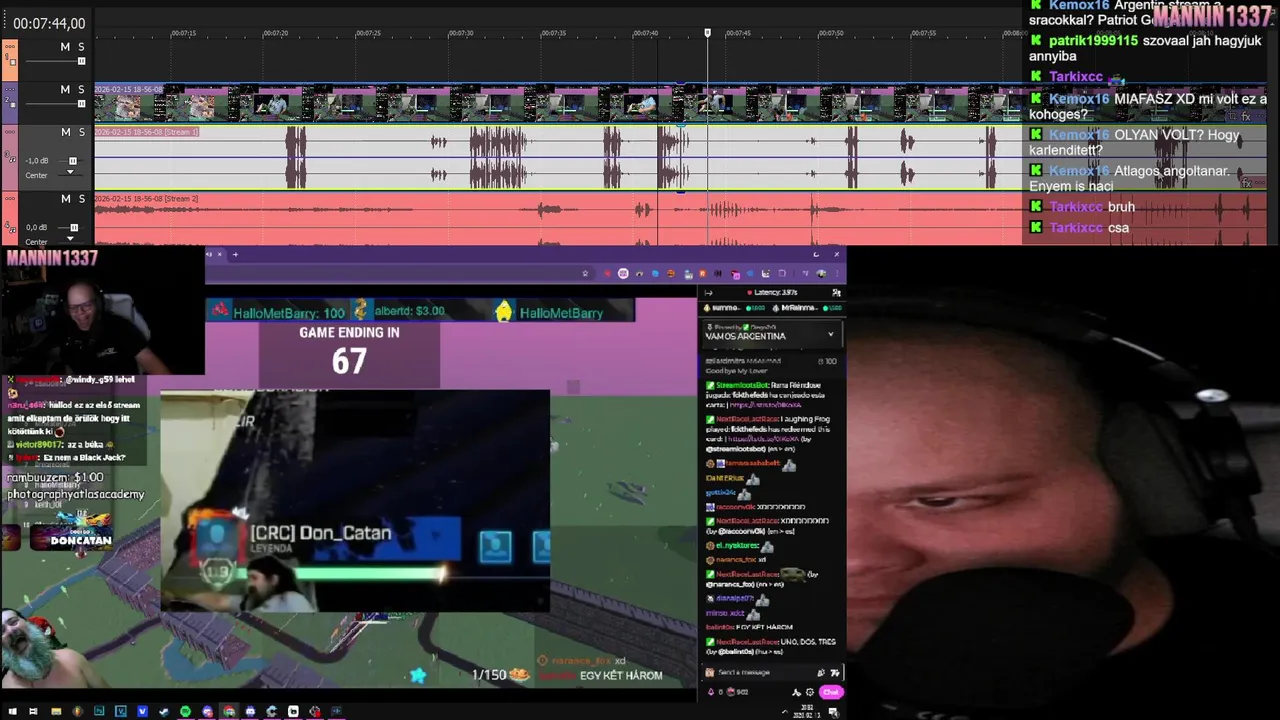Screen dimensions: 1280x720
Task: Solo the Stream 1 audio track
Action: [x=81, y=132]
